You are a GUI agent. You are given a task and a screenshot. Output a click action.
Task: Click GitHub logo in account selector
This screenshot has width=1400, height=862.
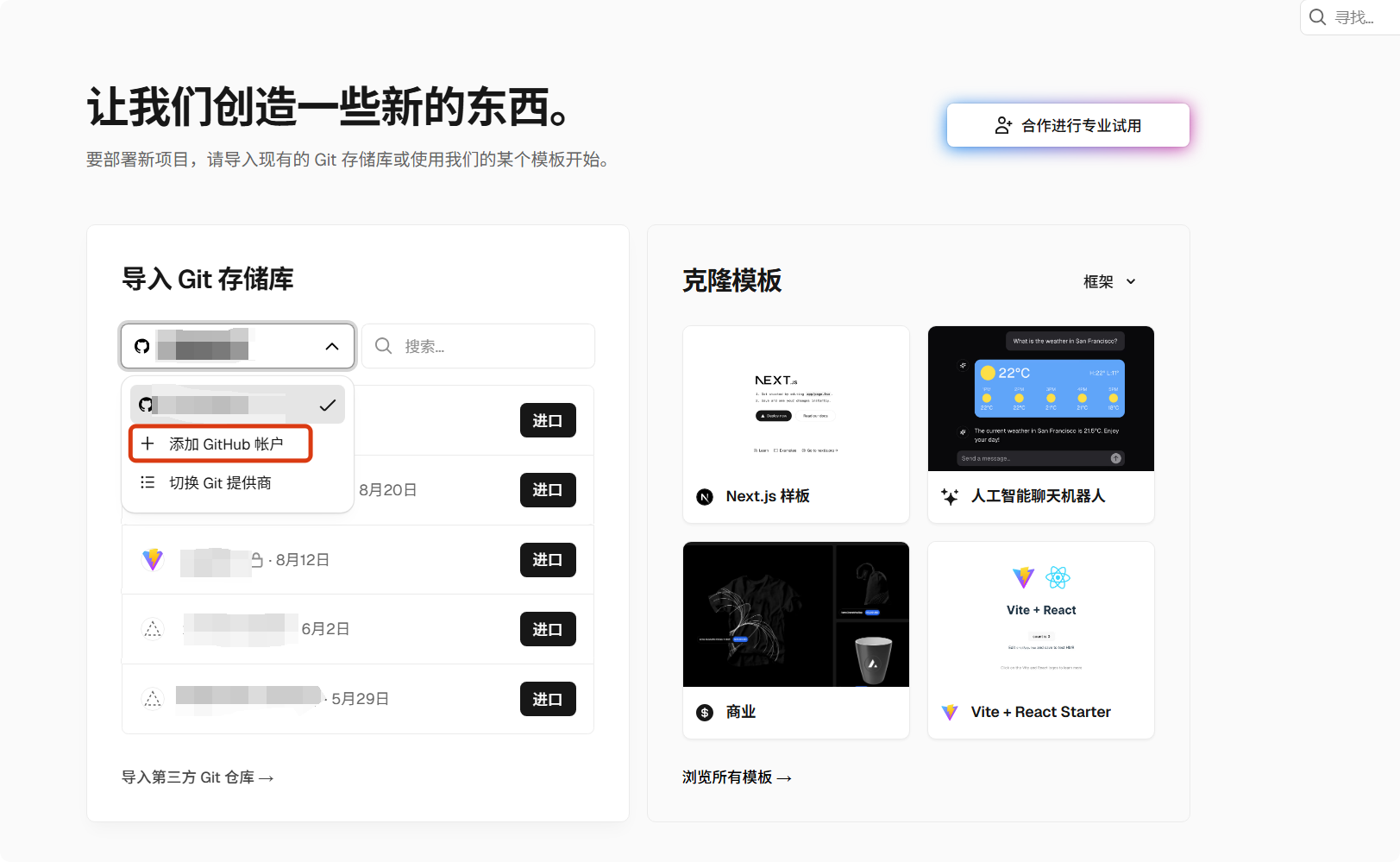pyautogui.click(x=142, y=346)
